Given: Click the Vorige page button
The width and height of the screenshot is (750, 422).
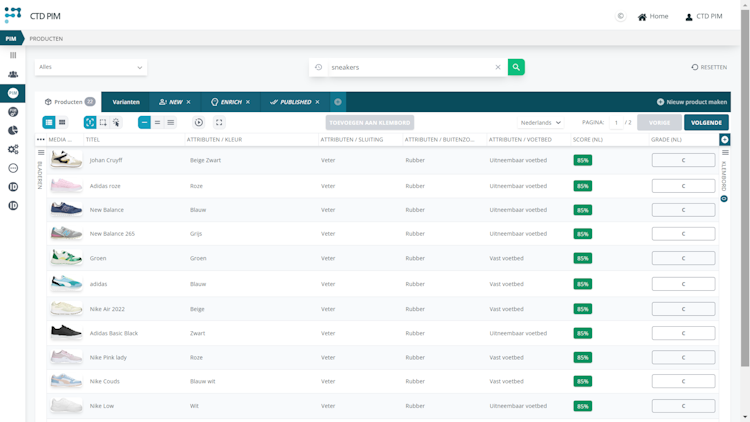Looking at the screenshot, I should (659, 122).
